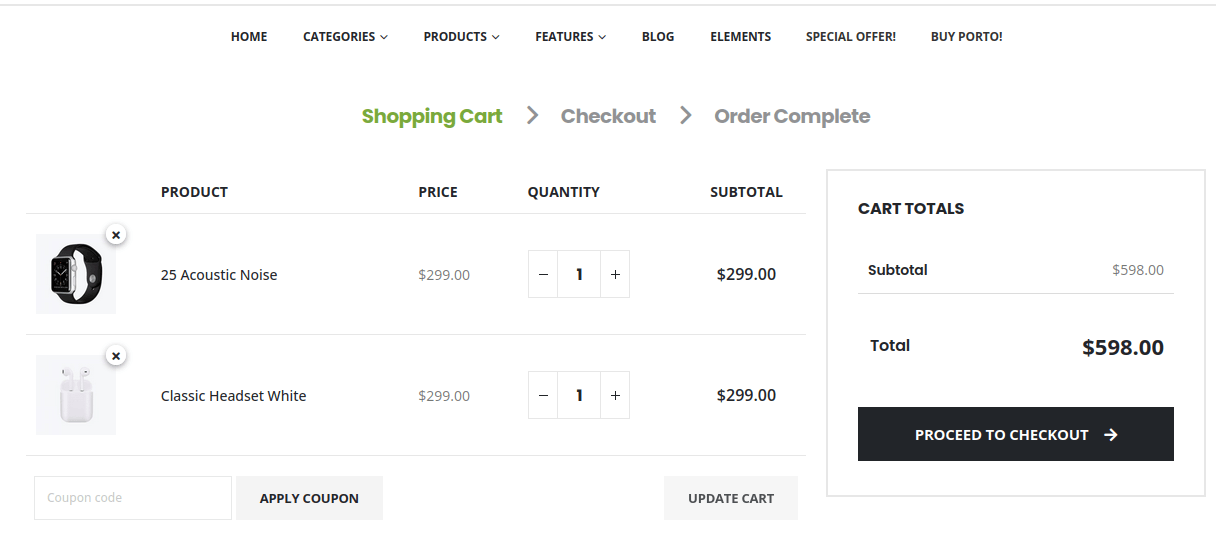Increase quantity of 25 Acoustic Noise

(615, 274)
